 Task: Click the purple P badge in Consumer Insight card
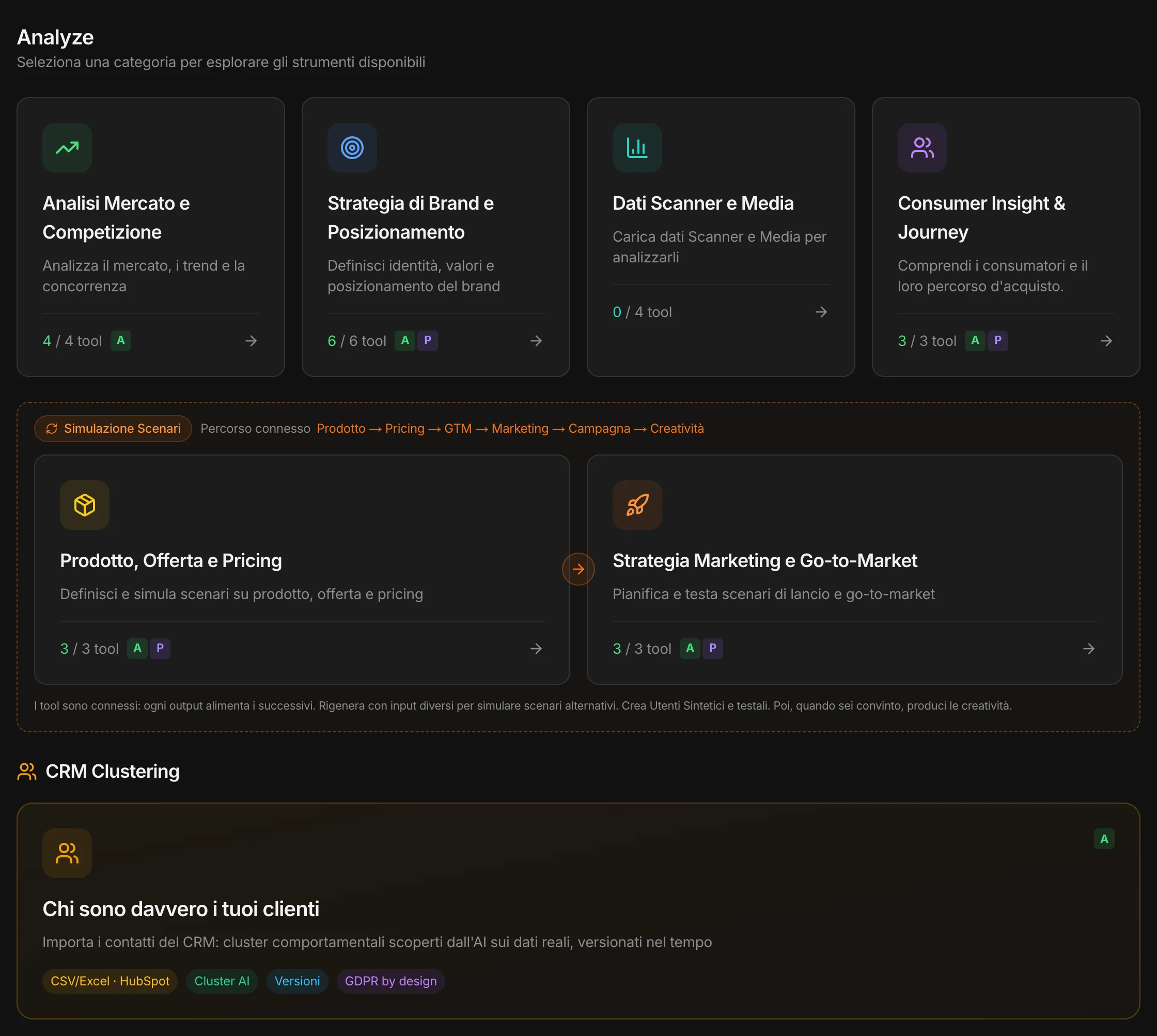coord(997,341)
